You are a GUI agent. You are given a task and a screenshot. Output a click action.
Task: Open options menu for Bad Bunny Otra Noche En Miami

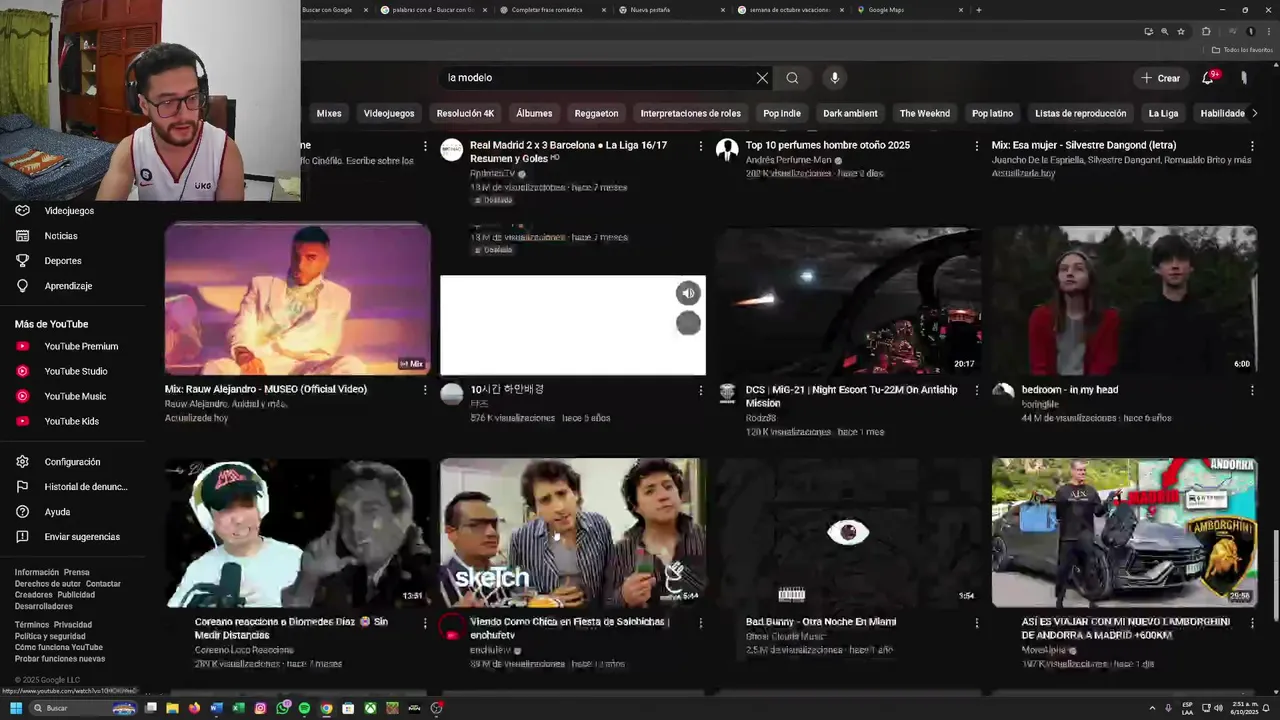coord(976,623)
